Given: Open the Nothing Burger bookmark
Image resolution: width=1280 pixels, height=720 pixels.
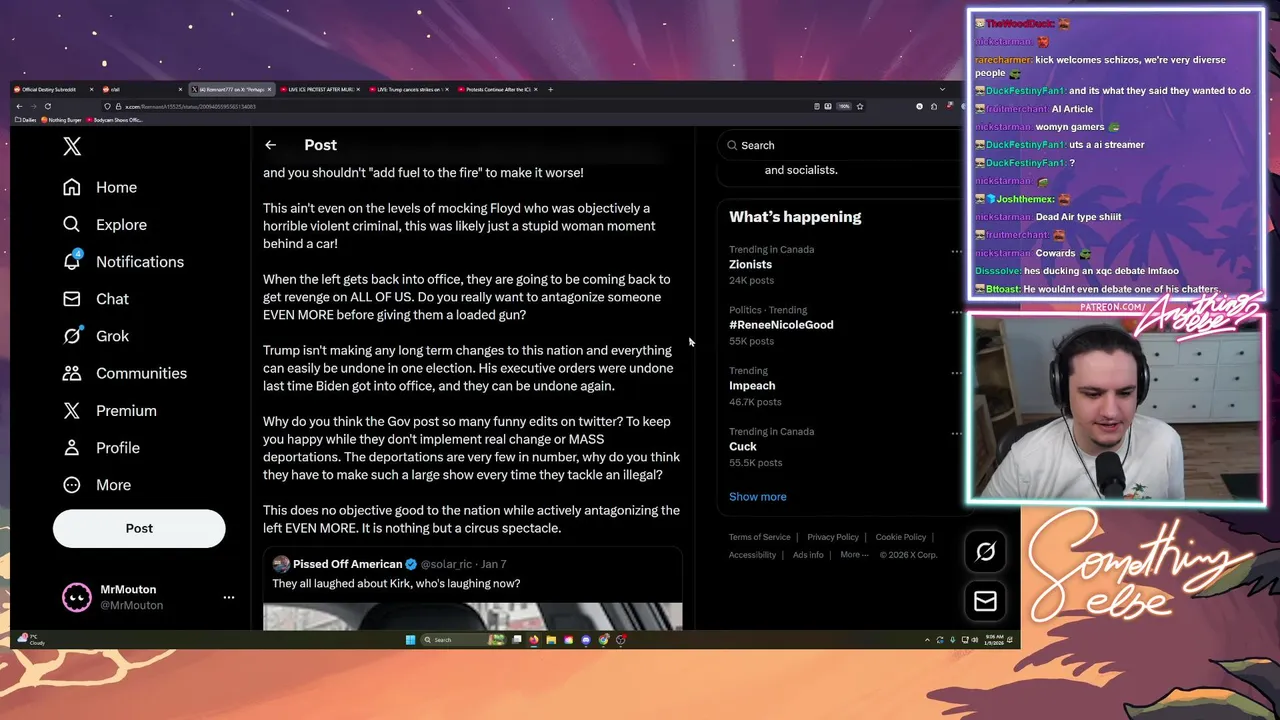Looking at the screenshot, I should tap(62, 120).
